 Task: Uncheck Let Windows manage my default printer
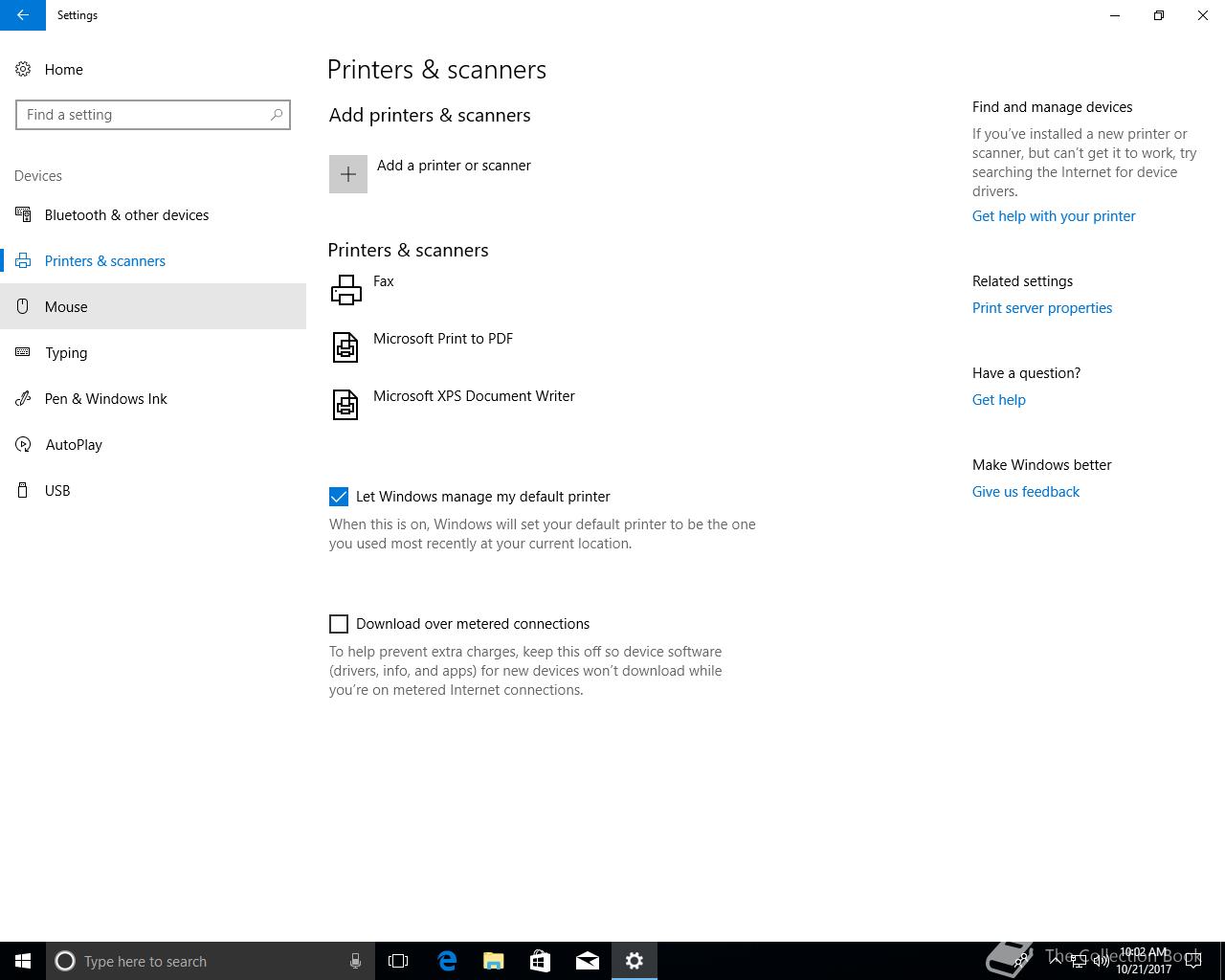point(339,497)
